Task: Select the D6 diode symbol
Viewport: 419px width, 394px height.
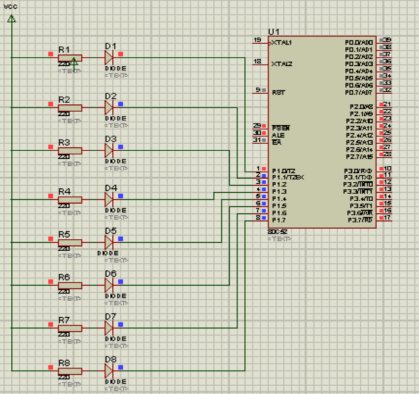Action: click(109, 285)
